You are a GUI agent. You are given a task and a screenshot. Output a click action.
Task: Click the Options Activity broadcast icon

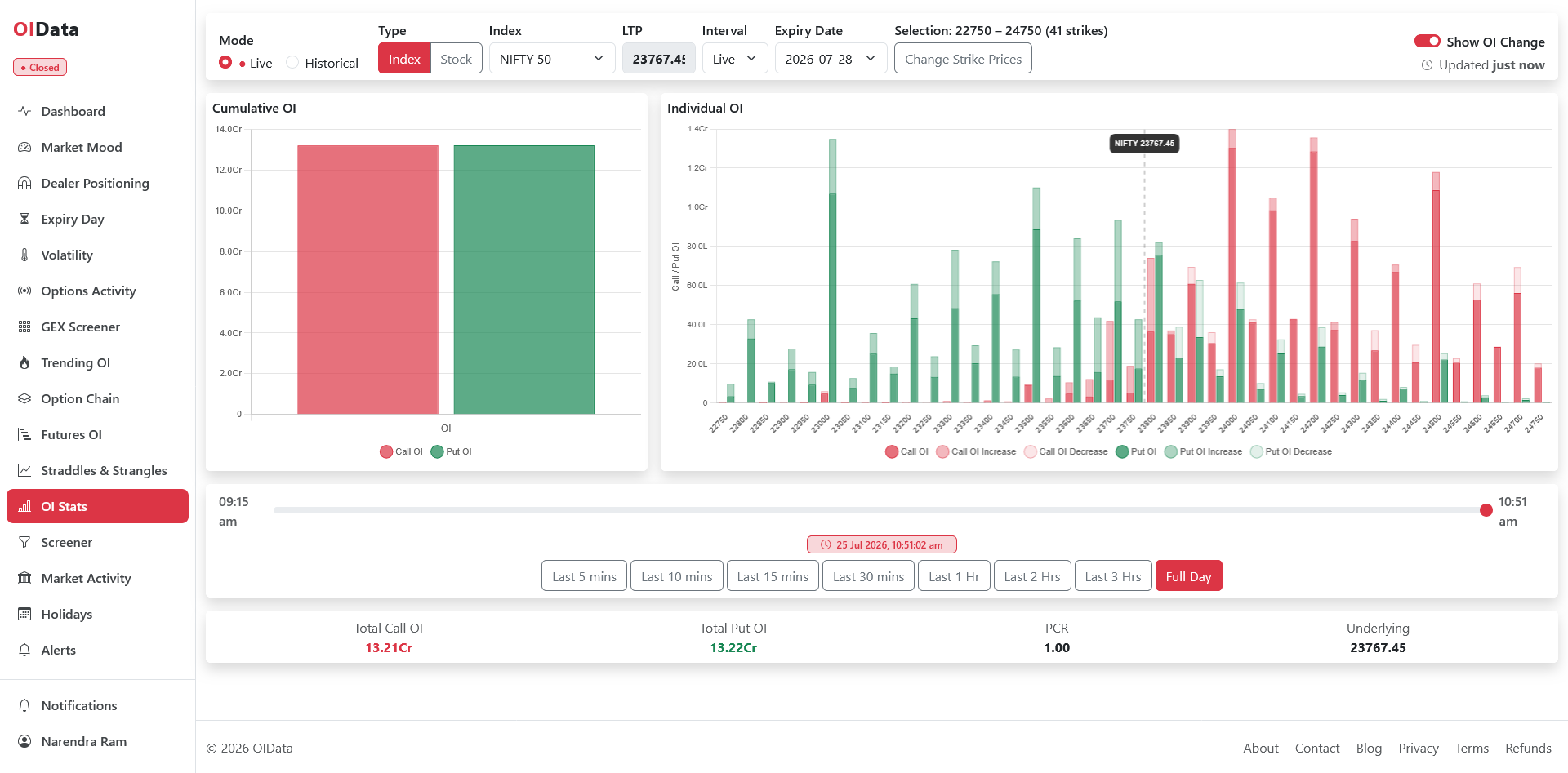[x=24, y=291]
